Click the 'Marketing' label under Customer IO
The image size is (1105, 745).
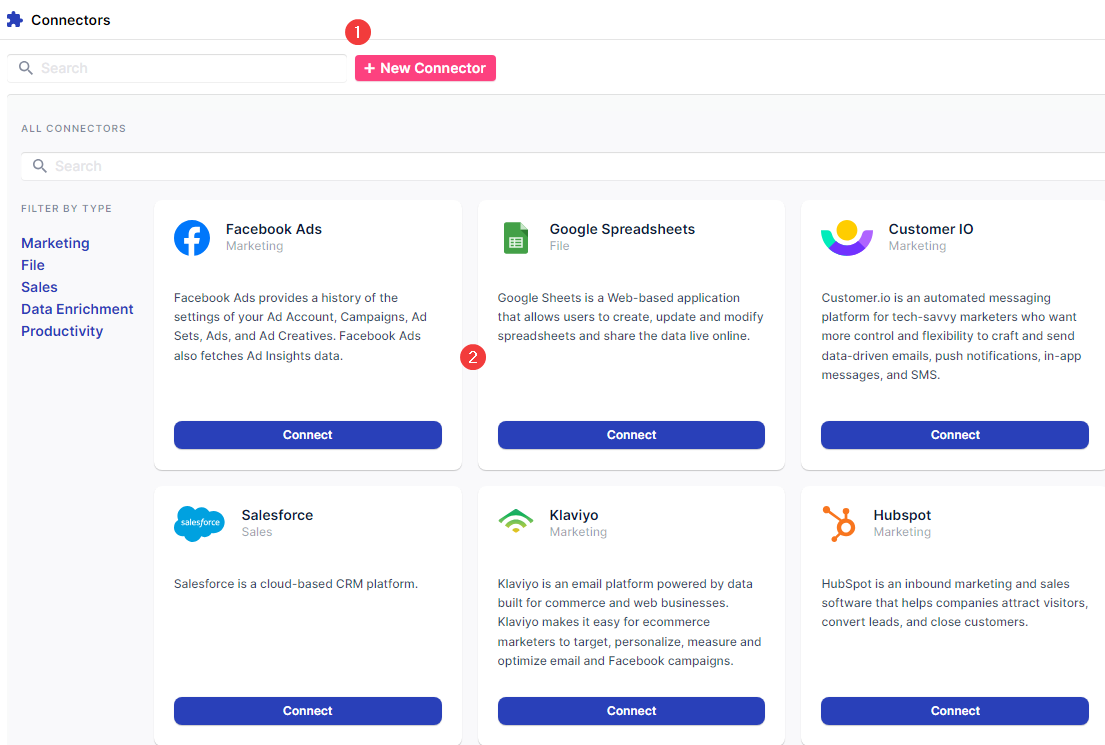918,246
